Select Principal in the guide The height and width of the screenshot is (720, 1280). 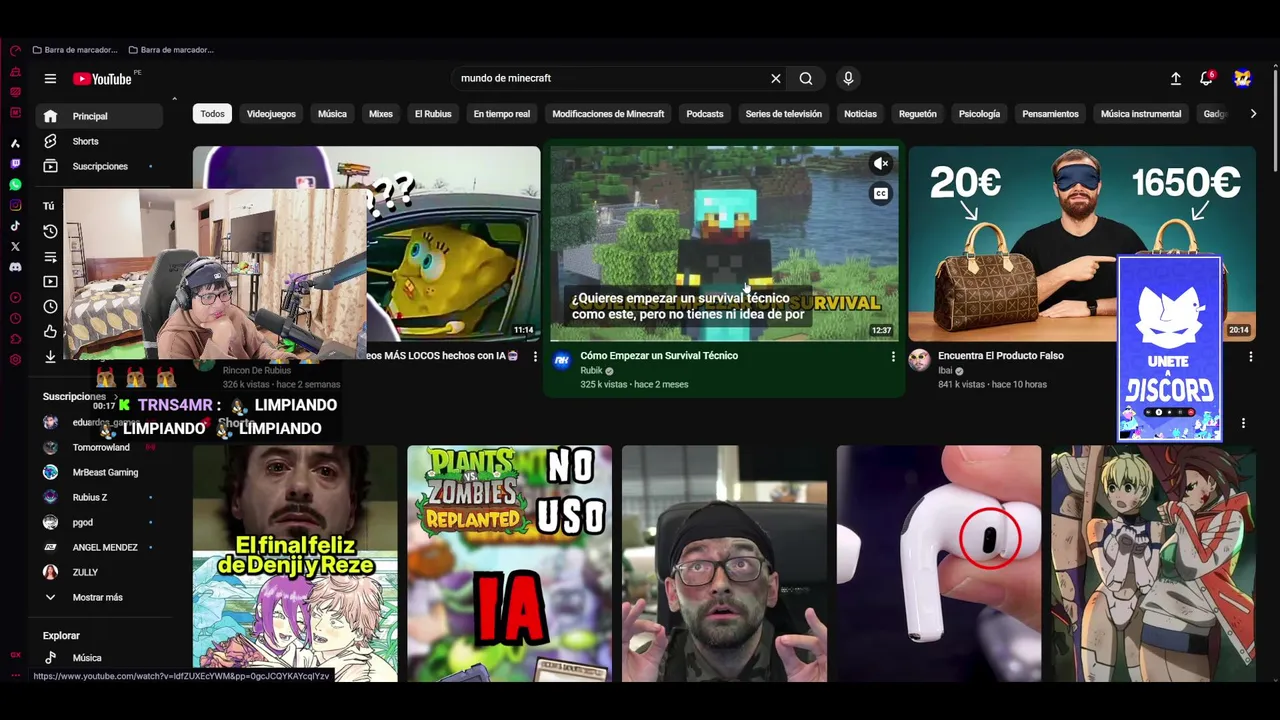click(99, 116)
